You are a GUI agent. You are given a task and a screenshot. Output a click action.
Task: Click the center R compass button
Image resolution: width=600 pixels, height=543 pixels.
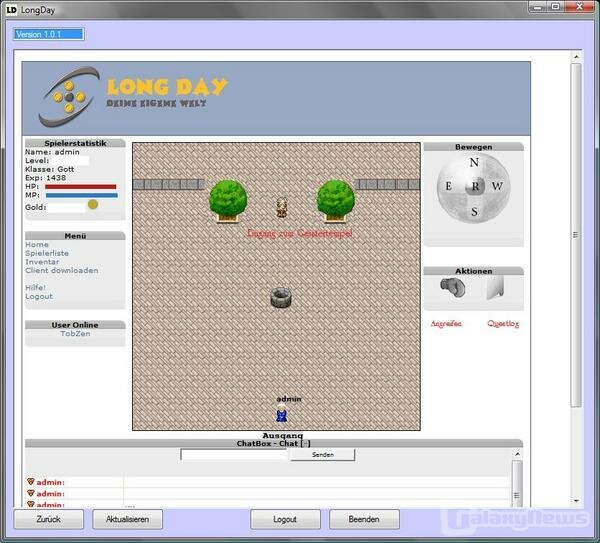tap(475, 186)
